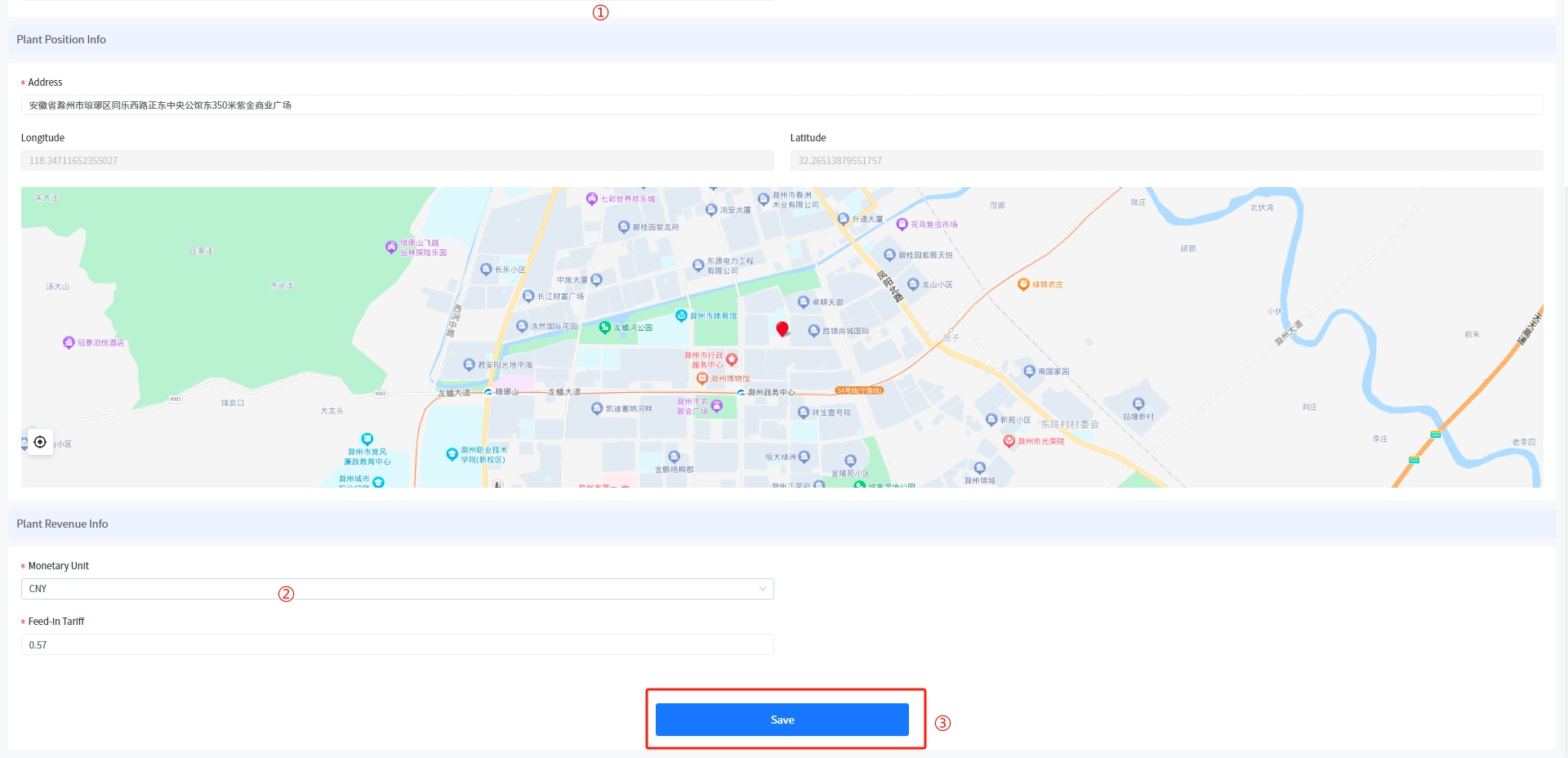Click the 滁州市体育馆 stadium map icon
Viewport: 1568px width, 758px height.
(681, 316)
